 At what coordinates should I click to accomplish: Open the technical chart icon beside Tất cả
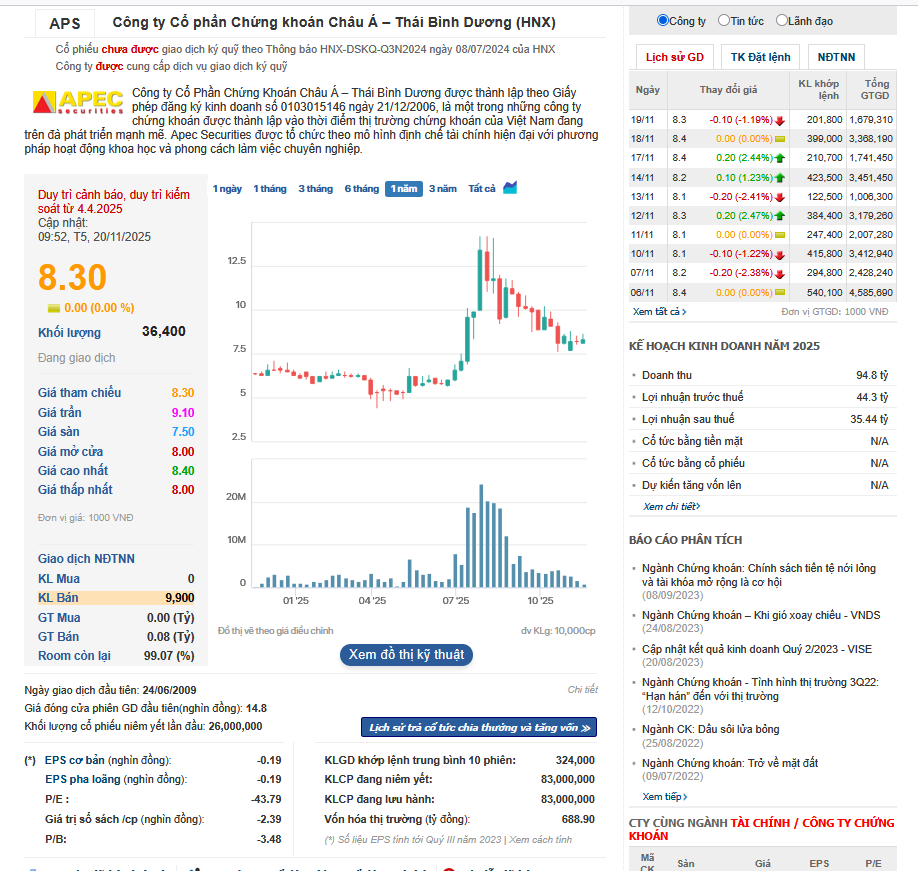coord(510,188)
